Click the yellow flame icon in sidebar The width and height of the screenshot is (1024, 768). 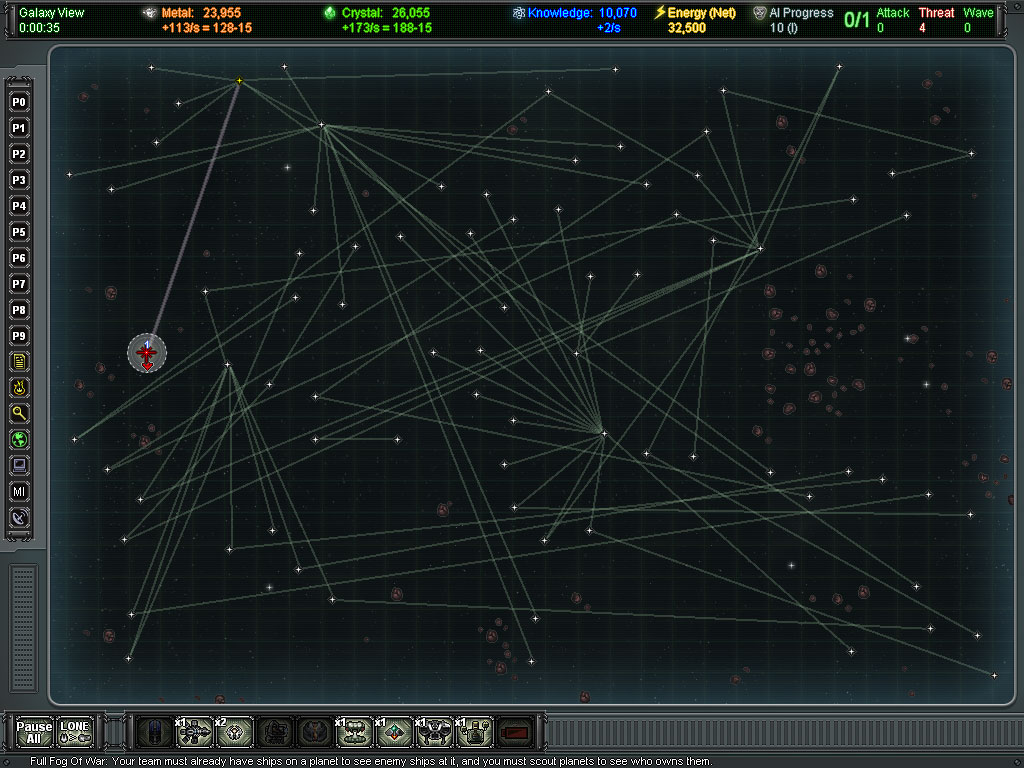[x=19, y=387]
